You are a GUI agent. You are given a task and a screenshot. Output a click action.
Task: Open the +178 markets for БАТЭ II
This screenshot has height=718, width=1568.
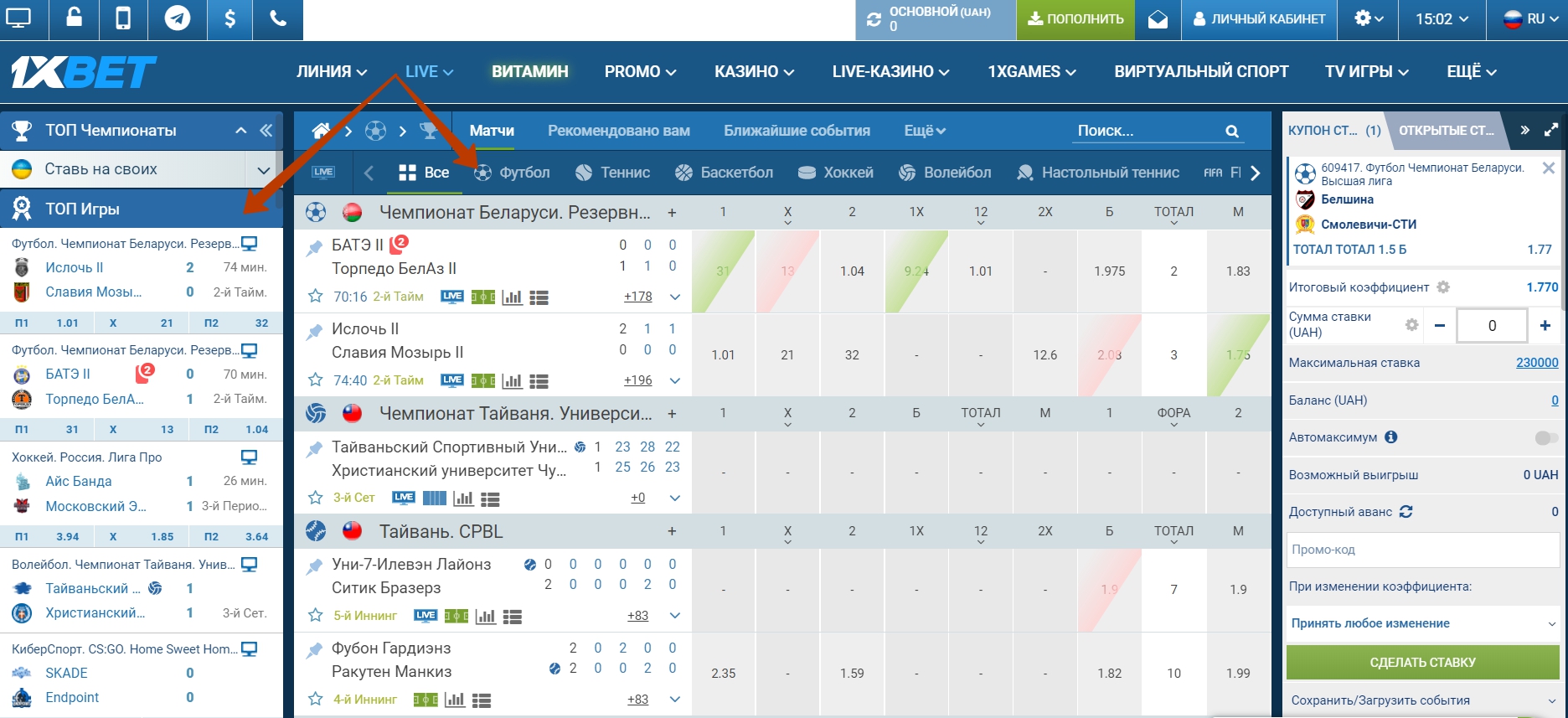[x=638, y=297]
